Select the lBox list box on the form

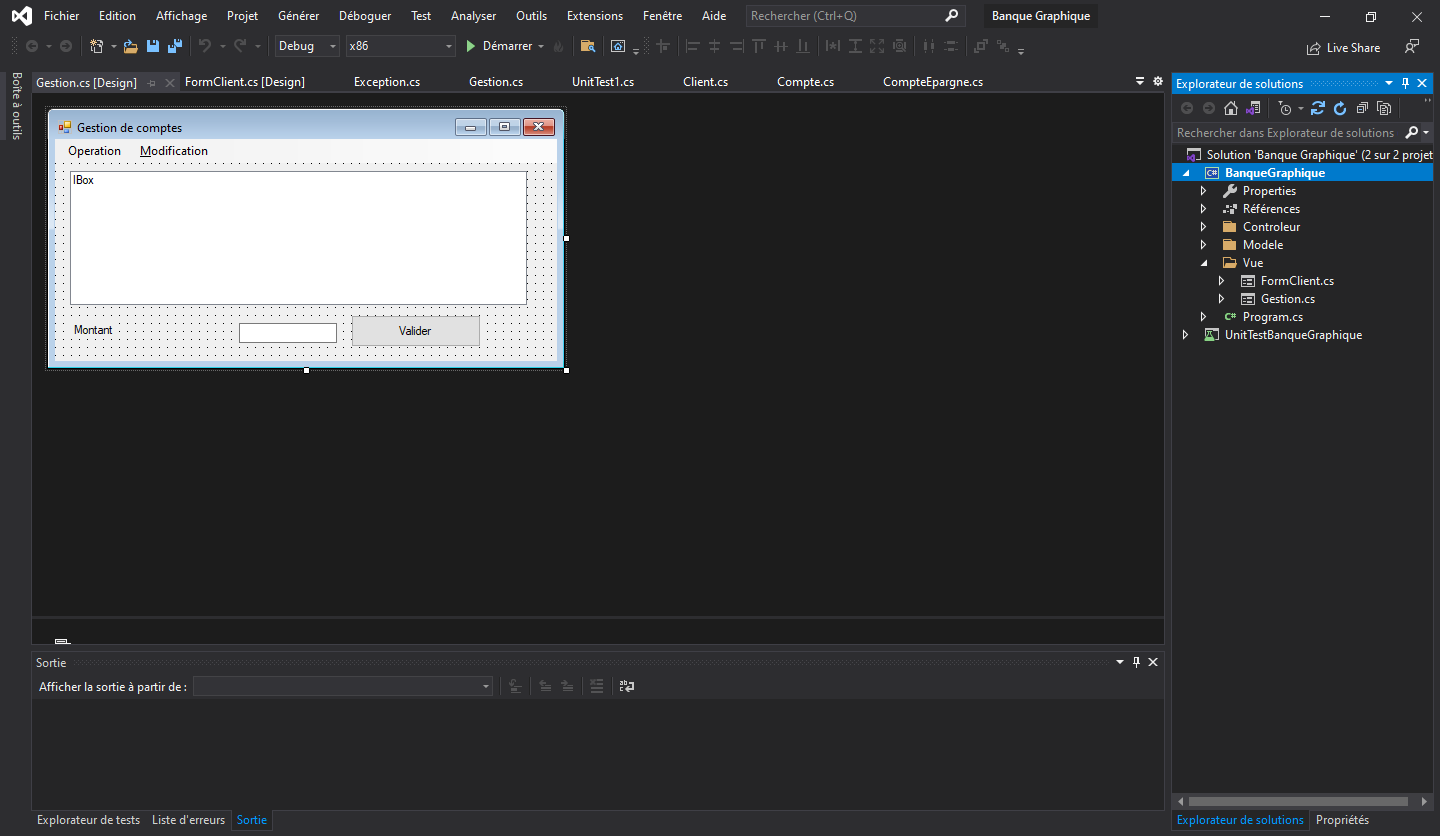point(298,238)
